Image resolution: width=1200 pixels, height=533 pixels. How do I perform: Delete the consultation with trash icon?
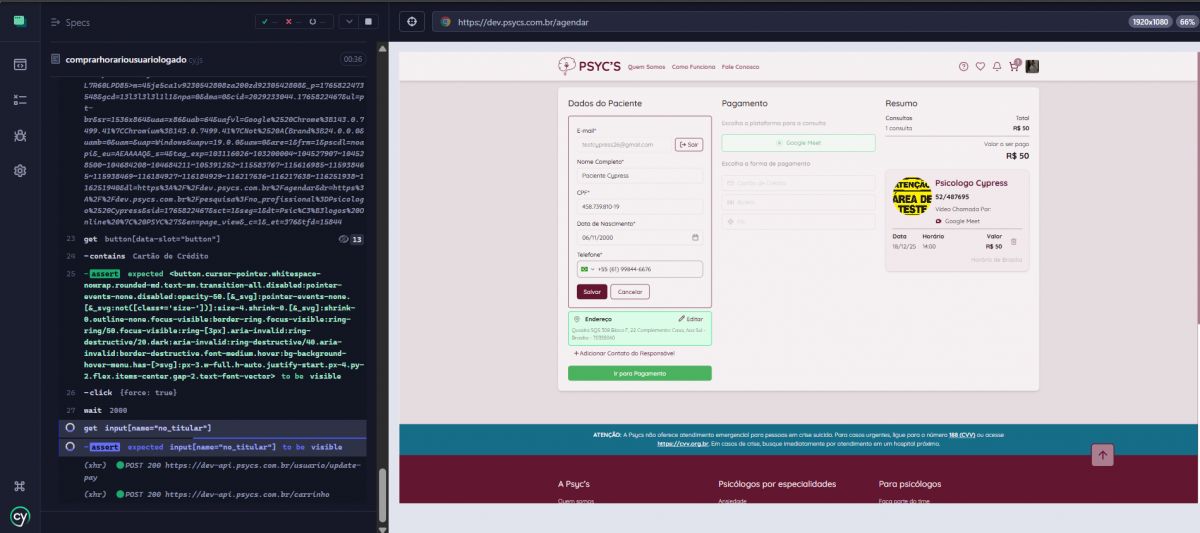(1013, 242)
